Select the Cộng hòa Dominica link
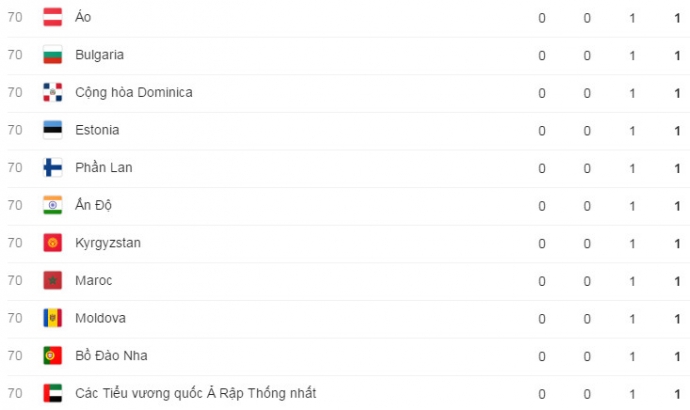Image resolution: width=690 pixels, height=410 pixels. [133, 93]
